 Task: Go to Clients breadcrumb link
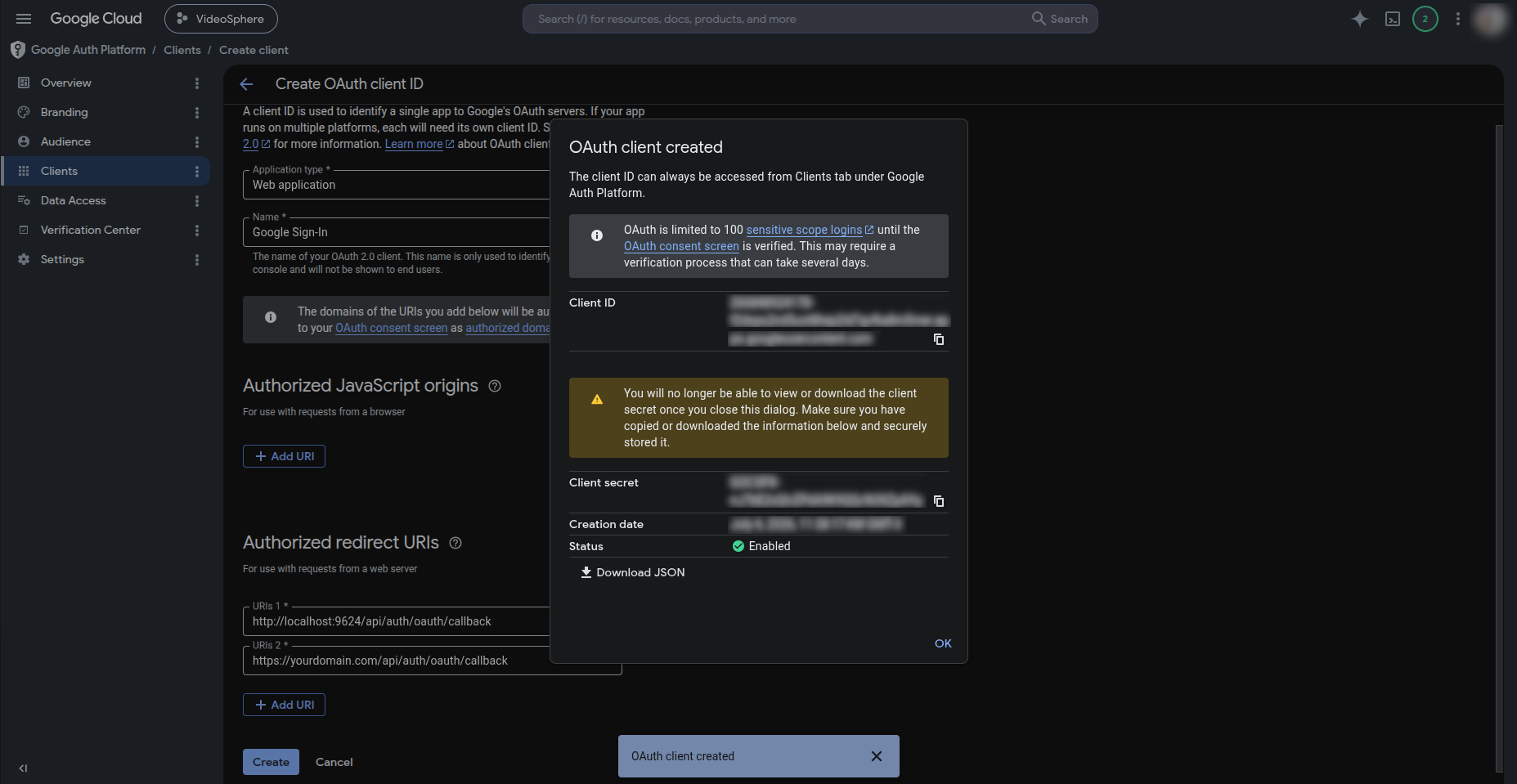[182, 50]
